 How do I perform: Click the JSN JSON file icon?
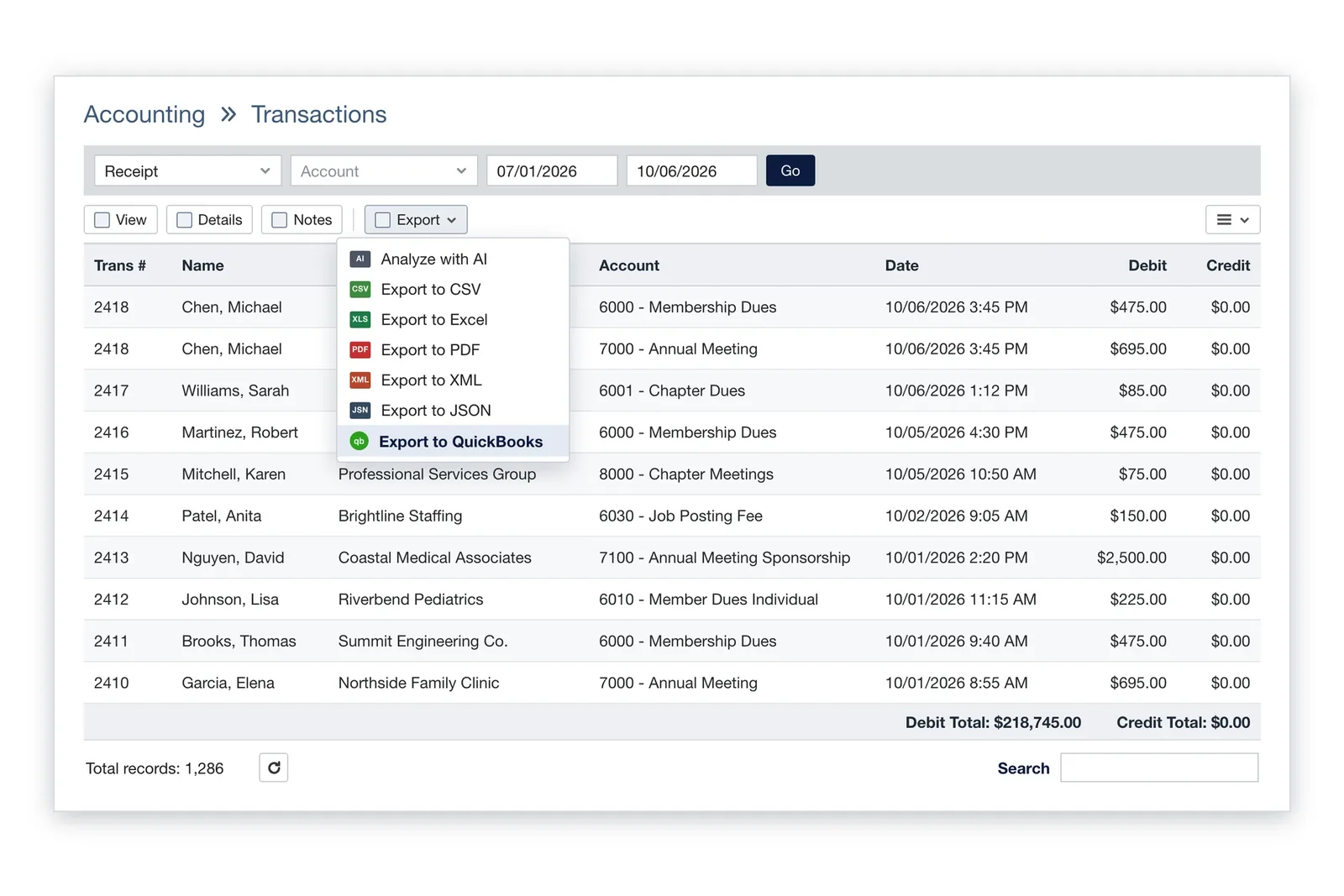[x=360, y=410]
